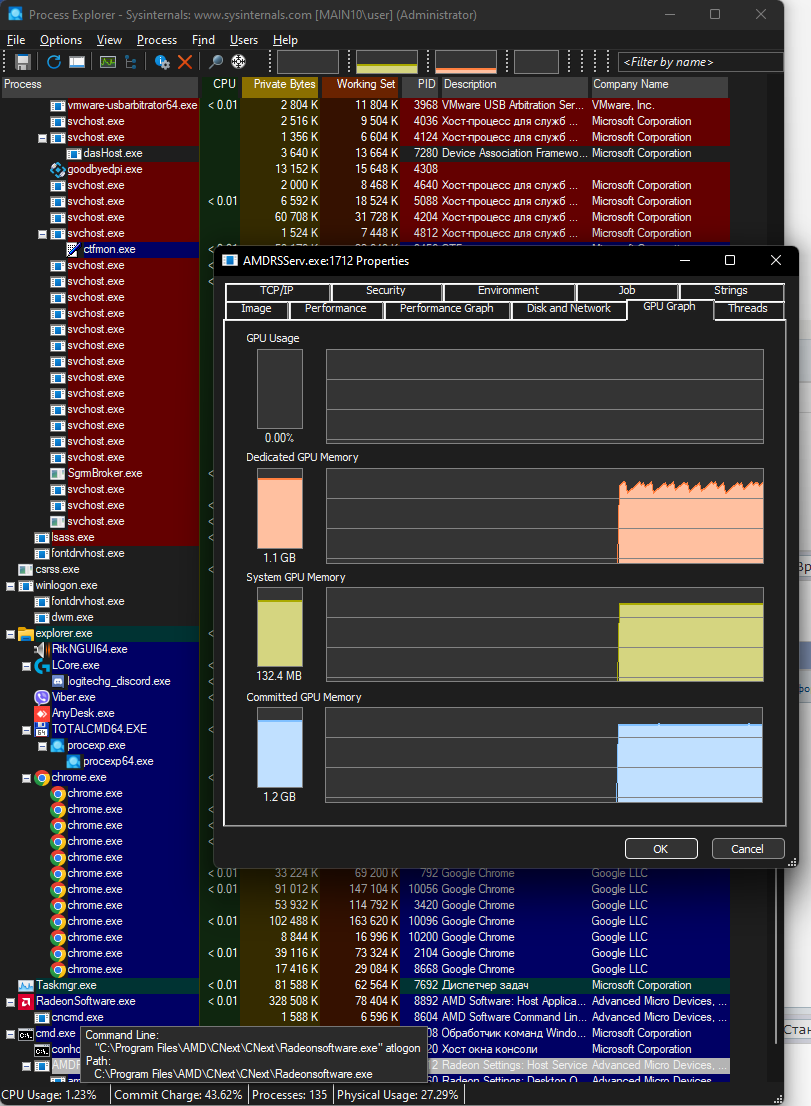
Task: Open the Disk and Network tab
Action: click(x=568, y=309)
